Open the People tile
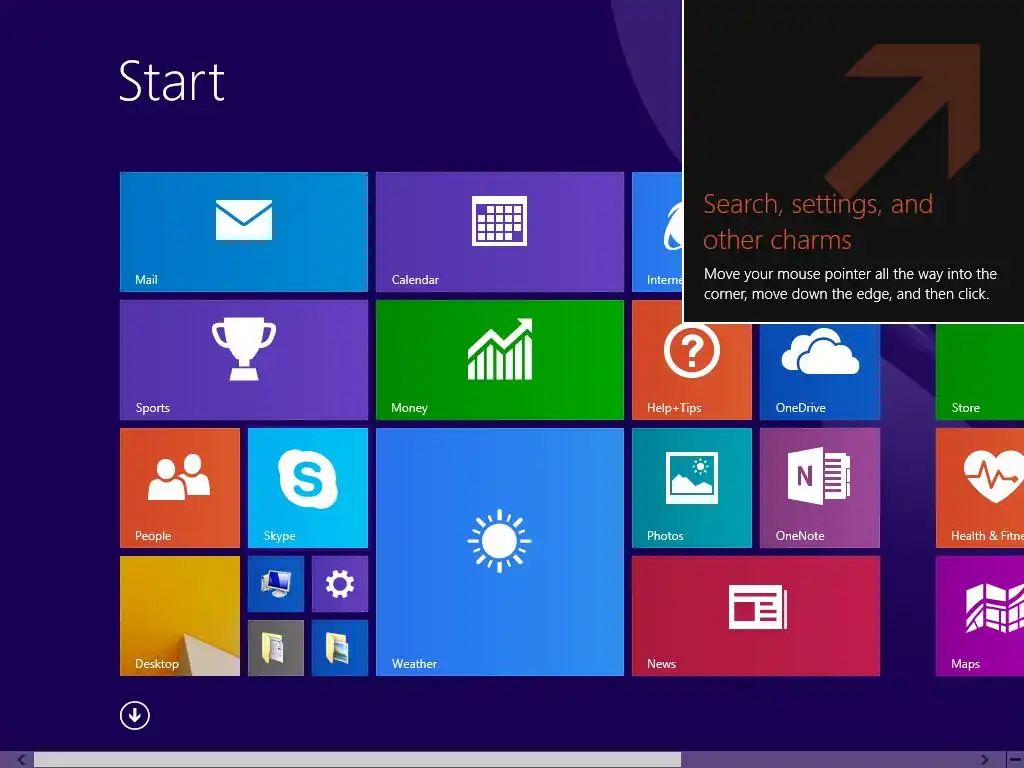 pyautogui.click(x=180, y=488)
